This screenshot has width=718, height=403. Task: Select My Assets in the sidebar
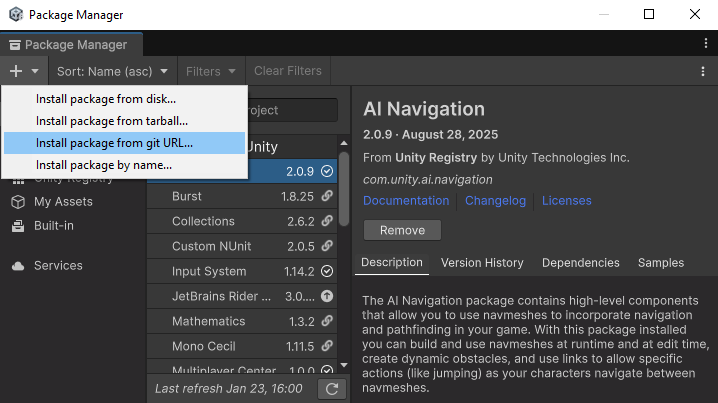coord(62,201)
